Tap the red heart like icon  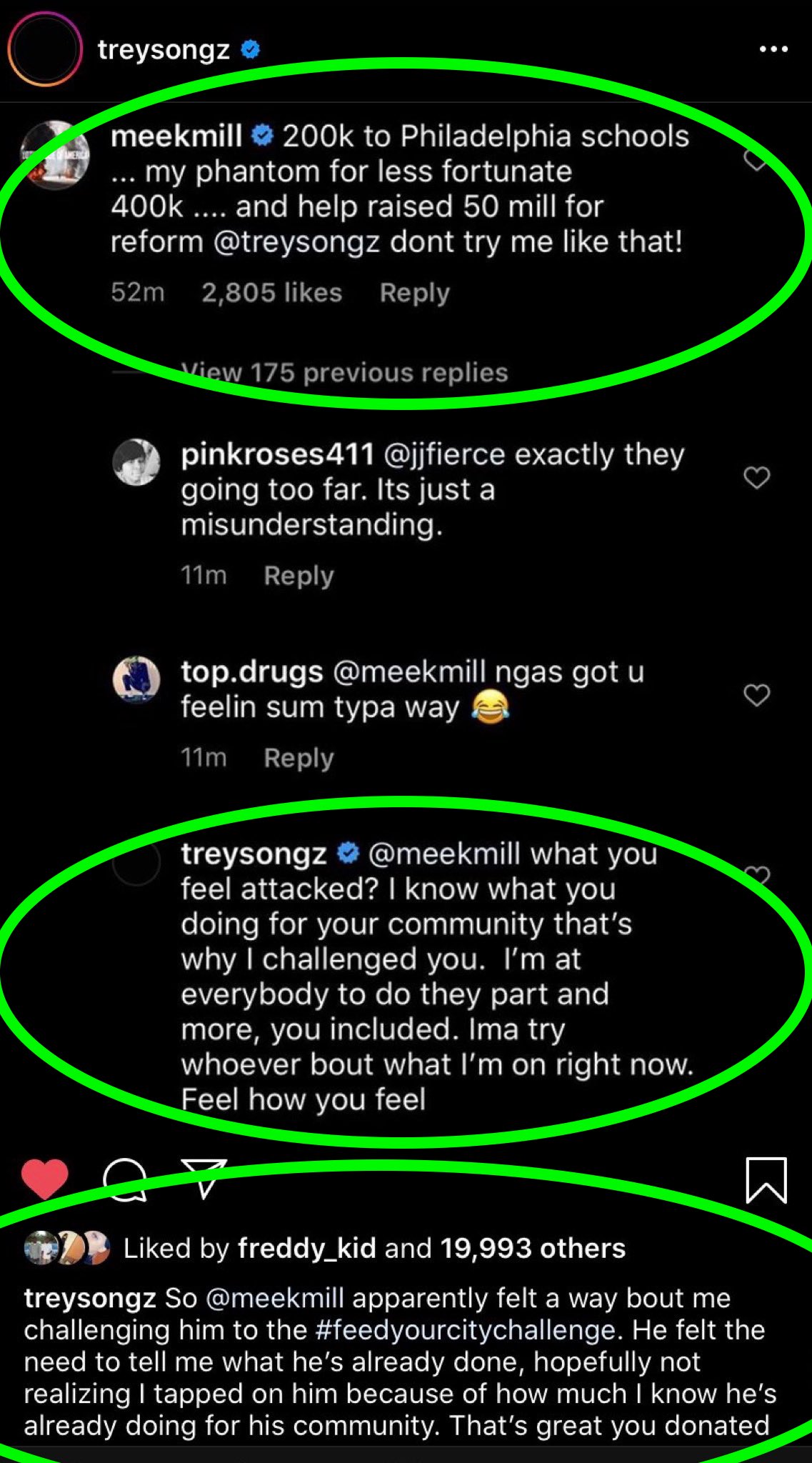click(45, 1179)
